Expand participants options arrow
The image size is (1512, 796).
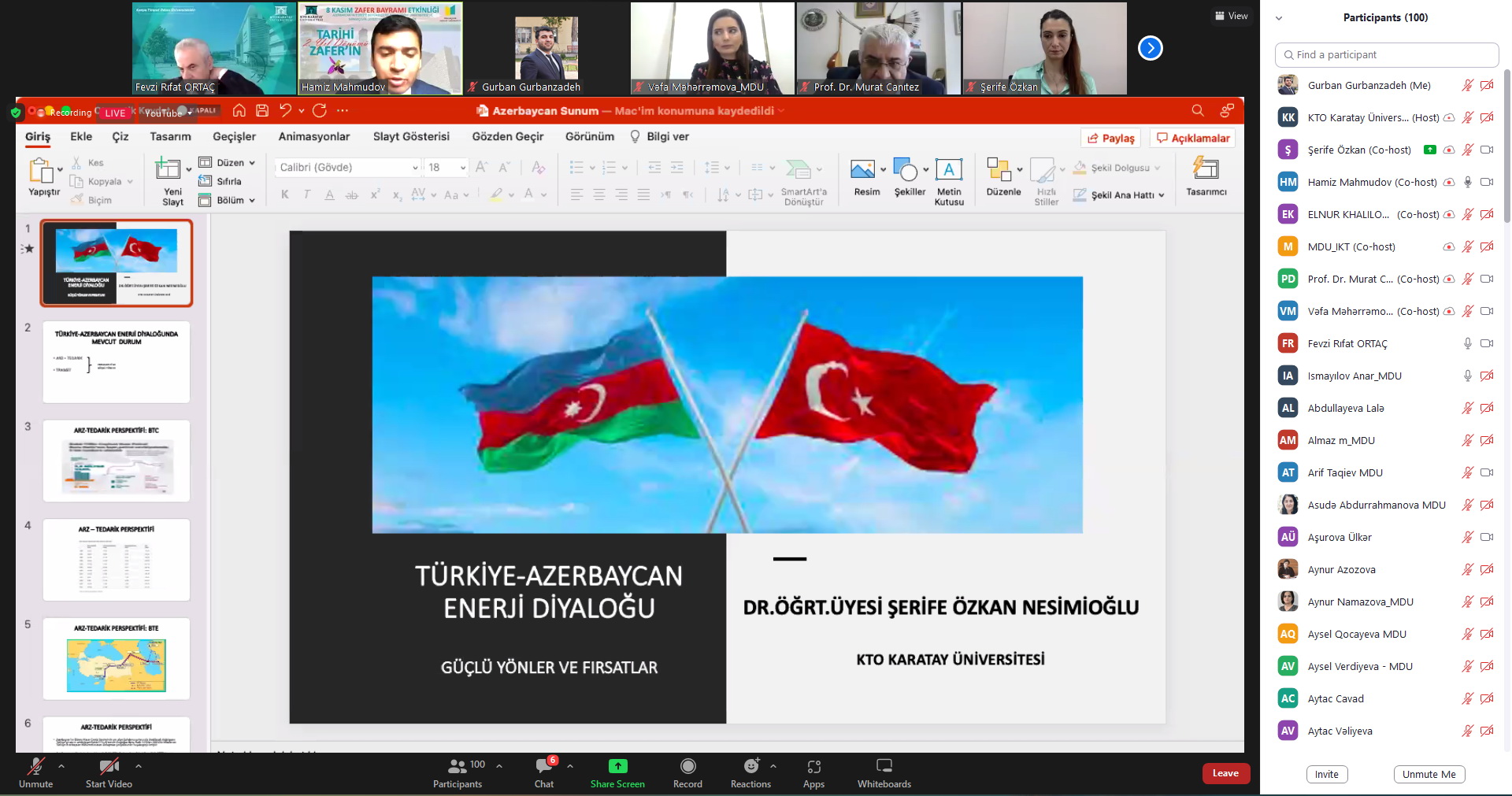tap(499, 765)
